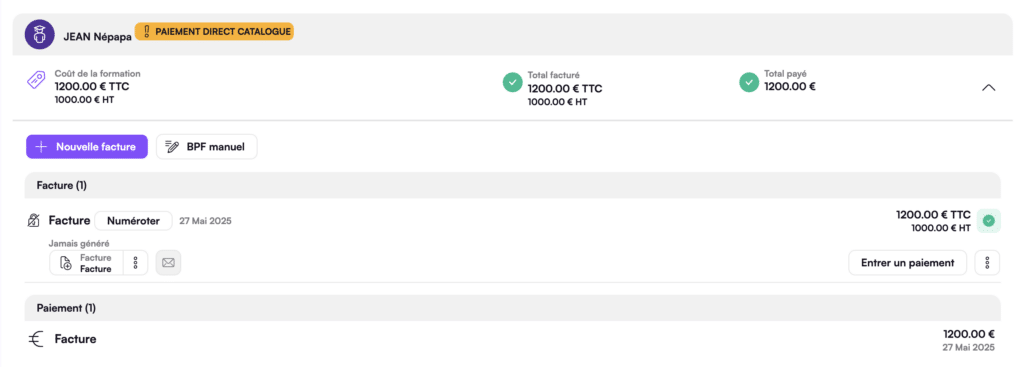Create a new invoice with Nouvelle facture

point(87,147)
